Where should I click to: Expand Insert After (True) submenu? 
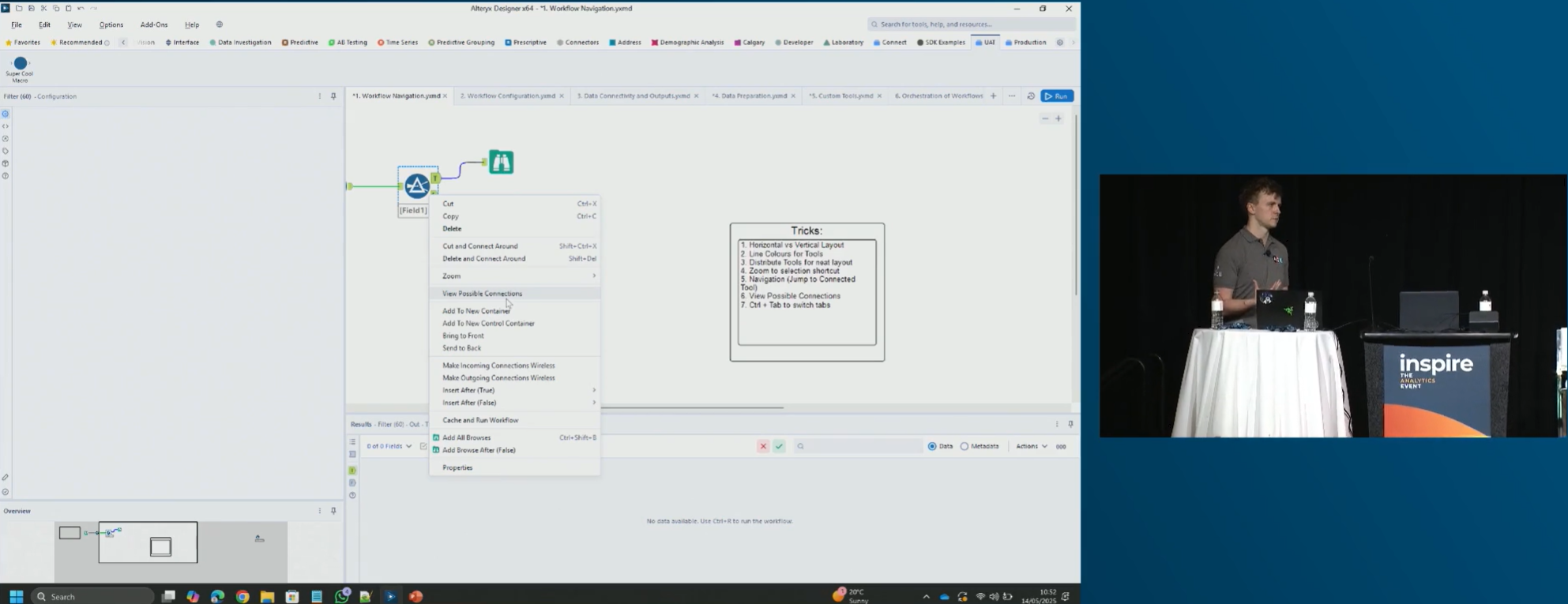click(x=515, y=390)
